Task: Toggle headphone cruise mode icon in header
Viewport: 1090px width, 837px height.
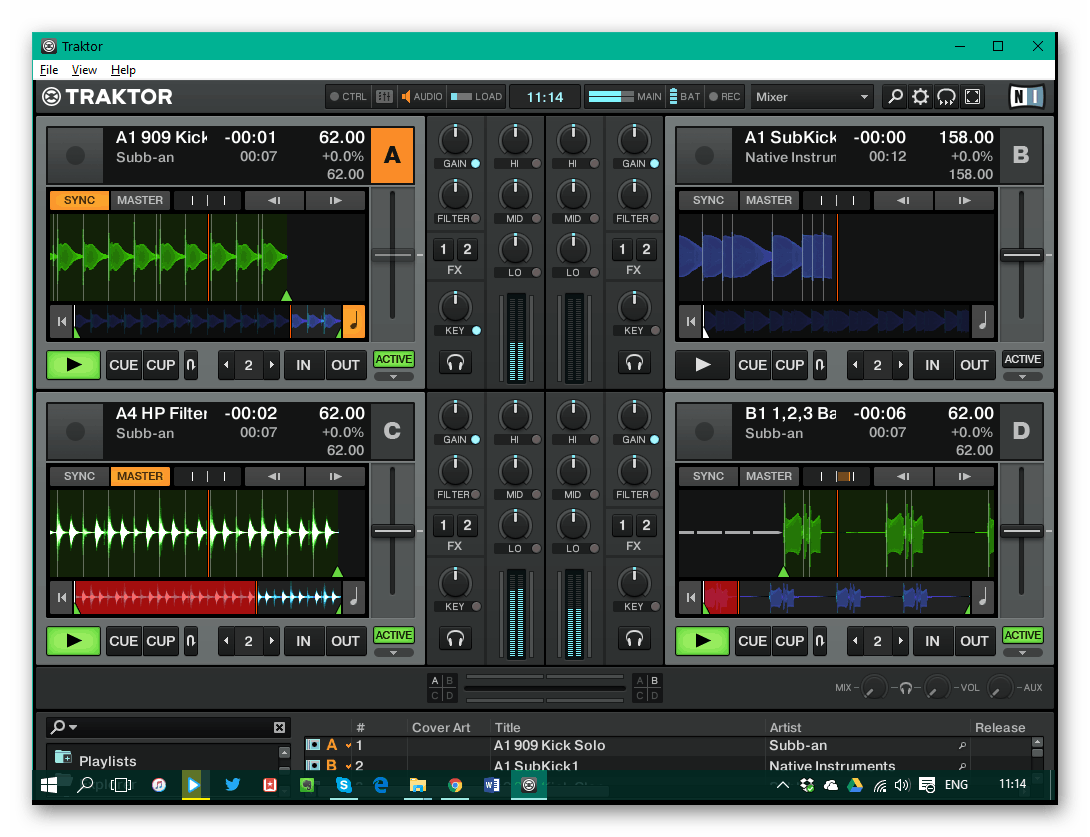Action: click(946, 97)
